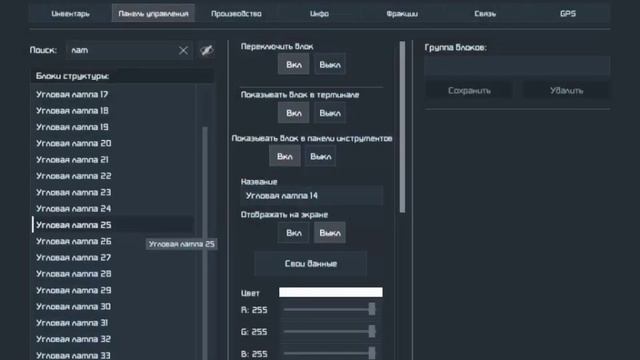Click the Группа блоков name field
Screen dimensions: 640x360
pos(517,66)
